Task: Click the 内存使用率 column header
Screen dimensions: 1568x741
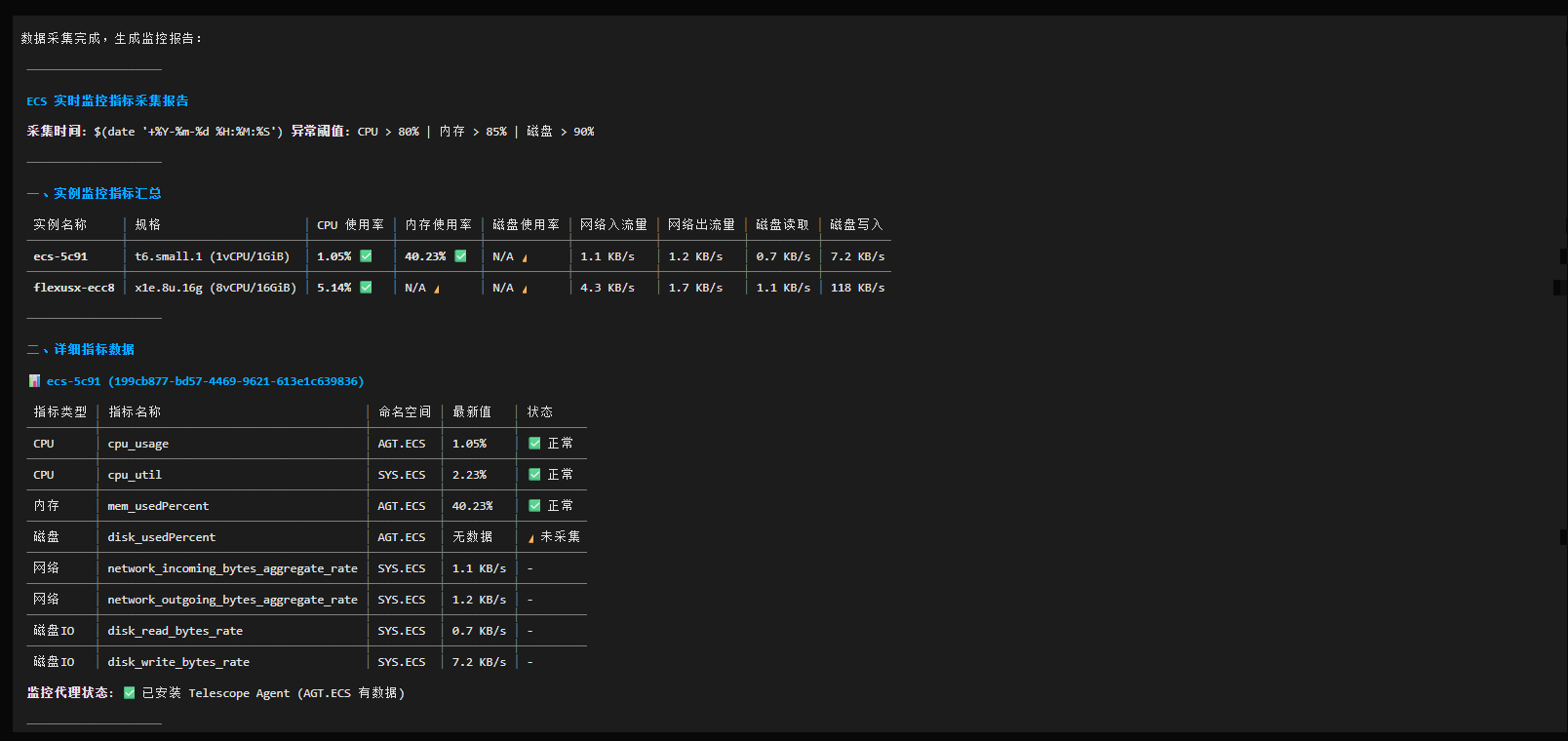Action: pos(438,225)
